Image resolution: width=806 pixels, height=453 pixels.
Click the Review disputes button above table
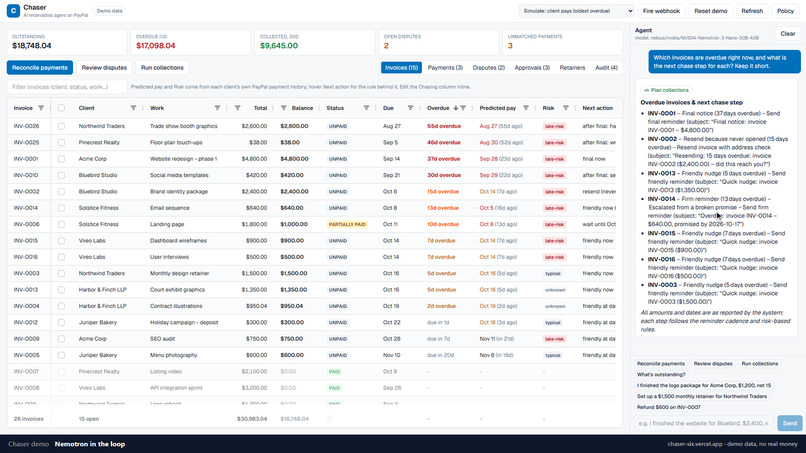click(x=104, y=67)
